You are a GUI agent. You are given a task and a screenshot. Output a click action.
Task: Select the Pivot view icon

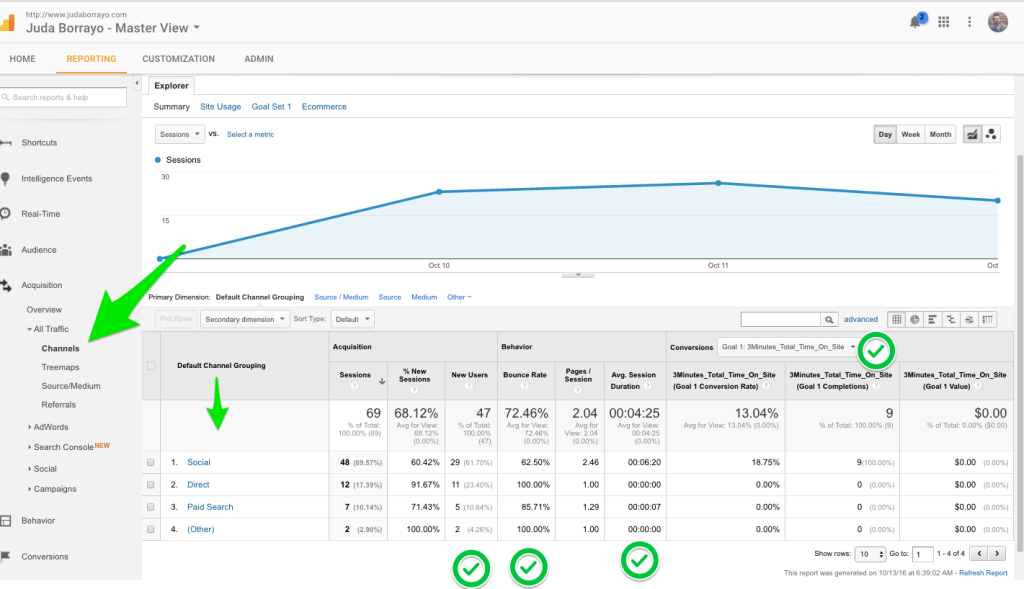[987, 319]
